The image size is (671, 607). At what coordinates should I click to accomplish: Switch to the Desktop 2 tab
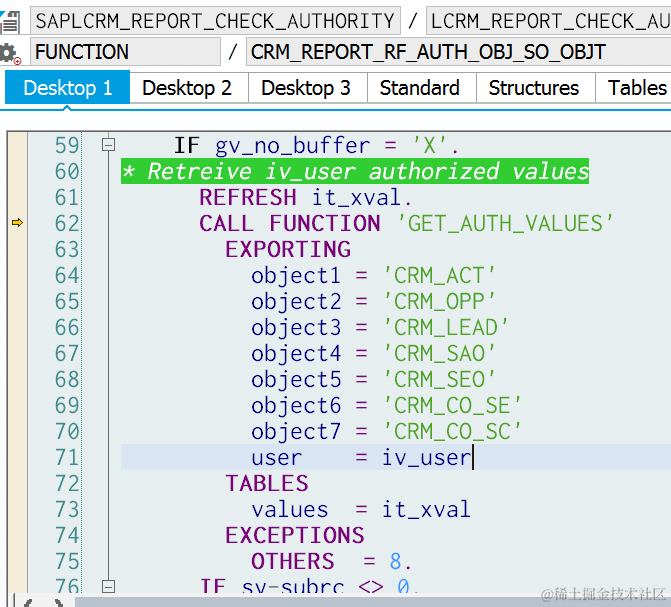tap(187, 88)
